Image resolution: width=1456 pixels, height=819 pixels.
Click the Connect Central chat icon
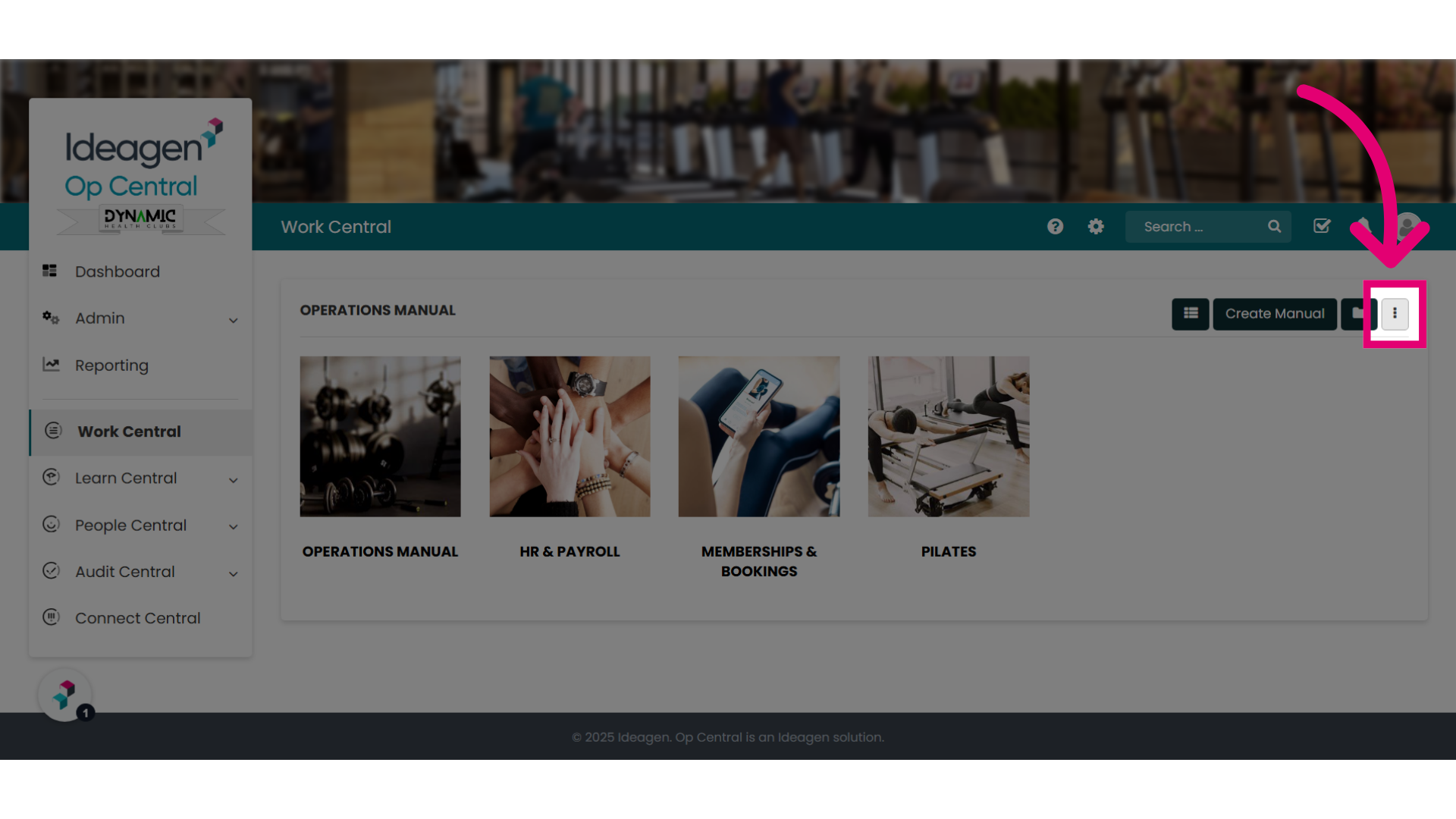click(51, 617)
